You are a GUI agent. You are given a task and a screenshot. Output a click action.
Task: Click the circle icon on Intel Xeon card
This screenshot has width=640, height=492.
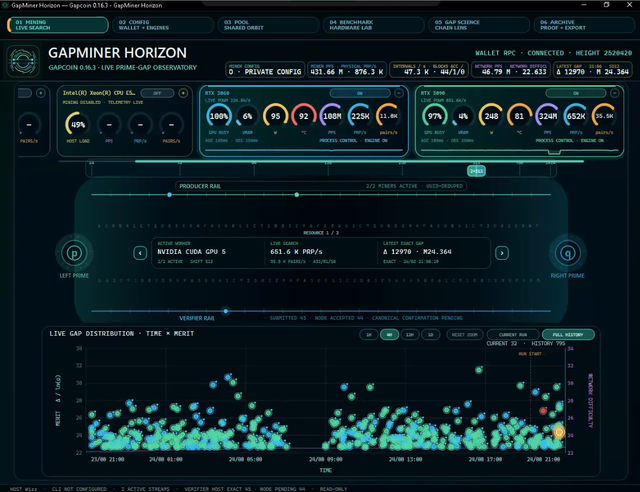click(x=183, y=93)
